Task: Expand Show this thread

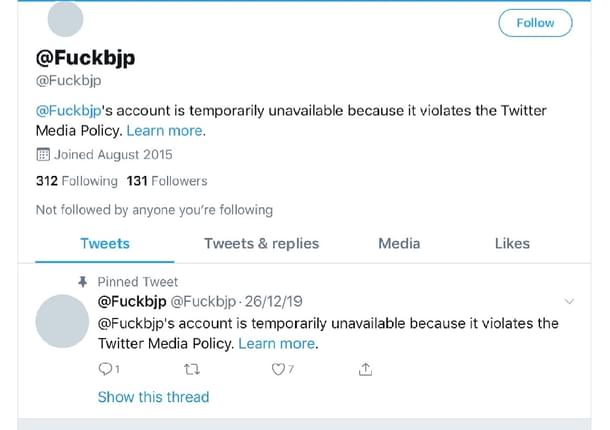Action: point(153,397)
